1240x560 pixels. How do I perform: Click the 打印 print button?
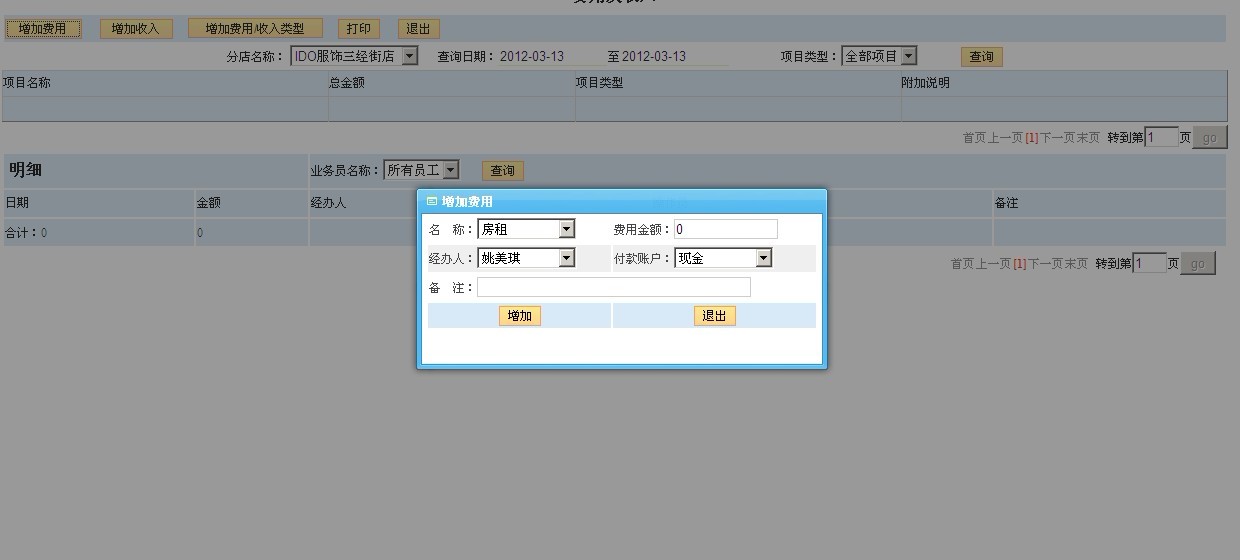(359, 29)
